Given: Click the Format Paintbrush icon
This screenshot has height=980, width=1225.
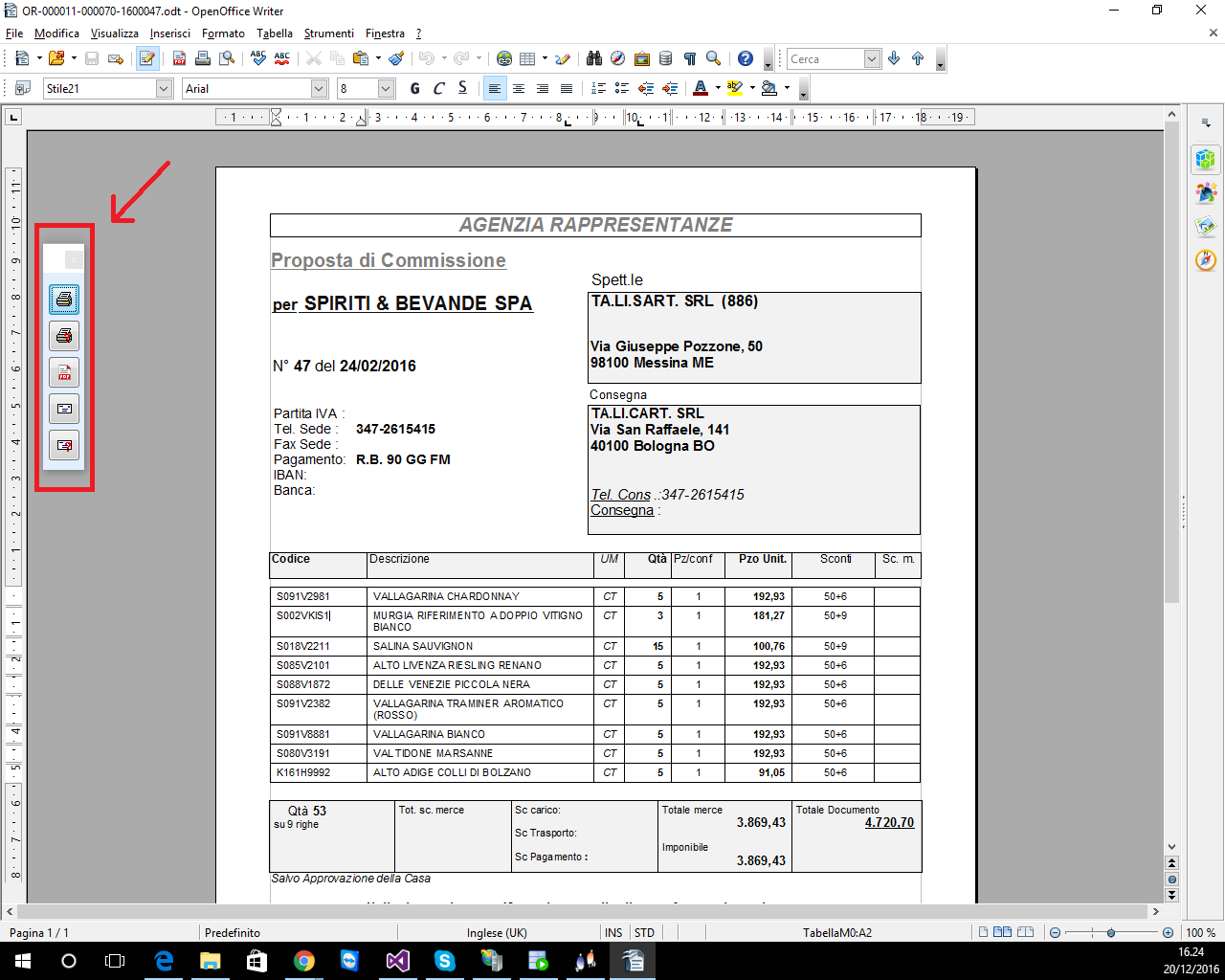Looking at the screenshot, I should click(396, 58).
